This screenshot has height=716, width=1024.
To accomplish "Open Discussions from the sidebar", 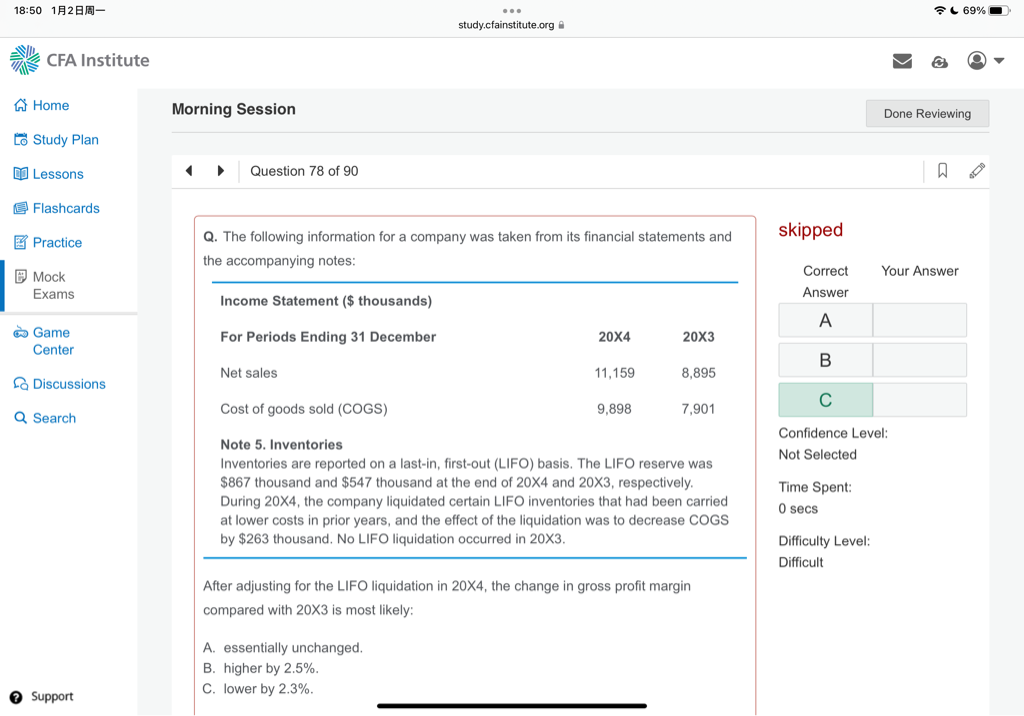I will 68,384.
